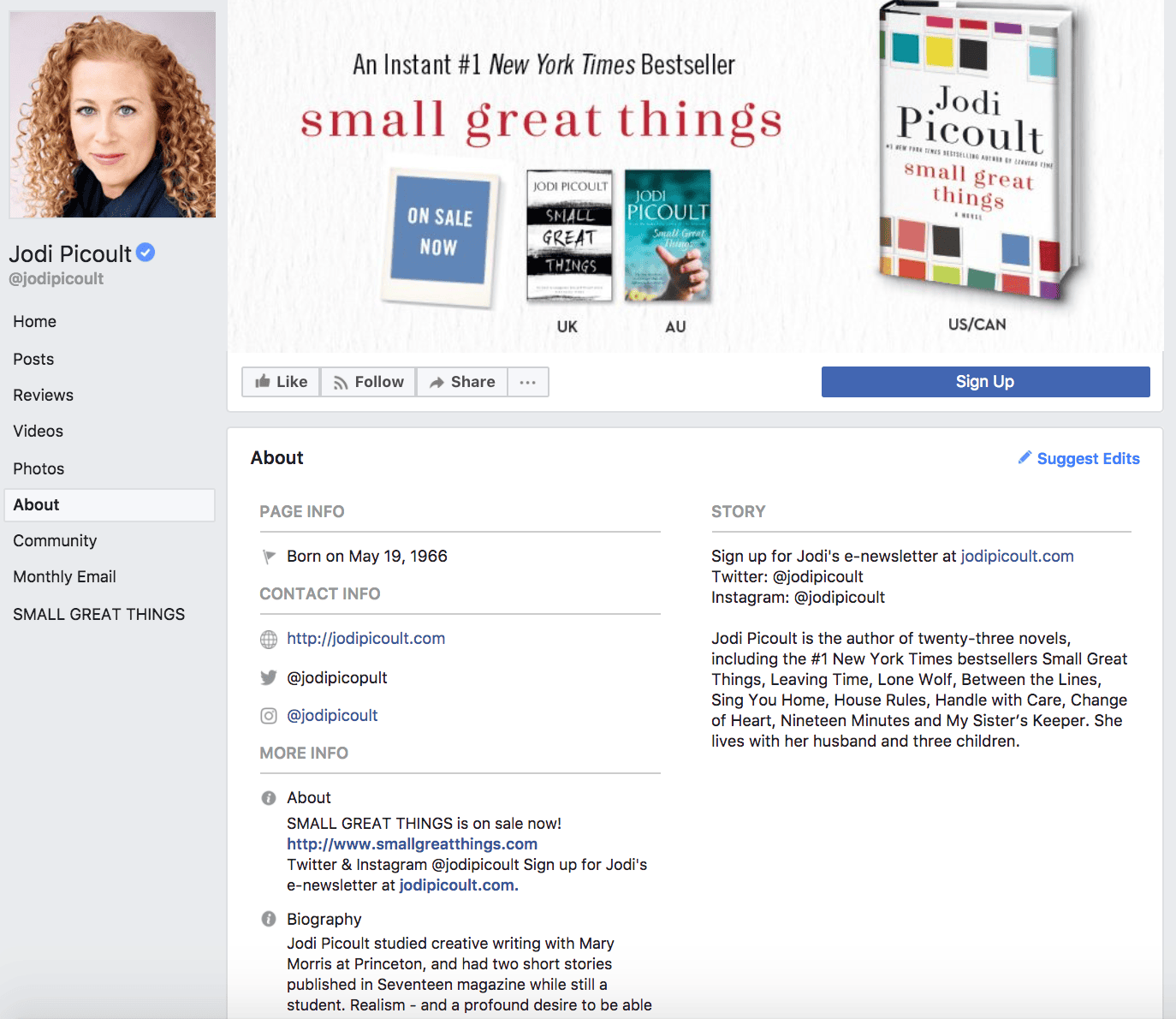1176x1019 pixels.
Task: Open the @jodipicoult Instagram link
Action: [332, 716]
